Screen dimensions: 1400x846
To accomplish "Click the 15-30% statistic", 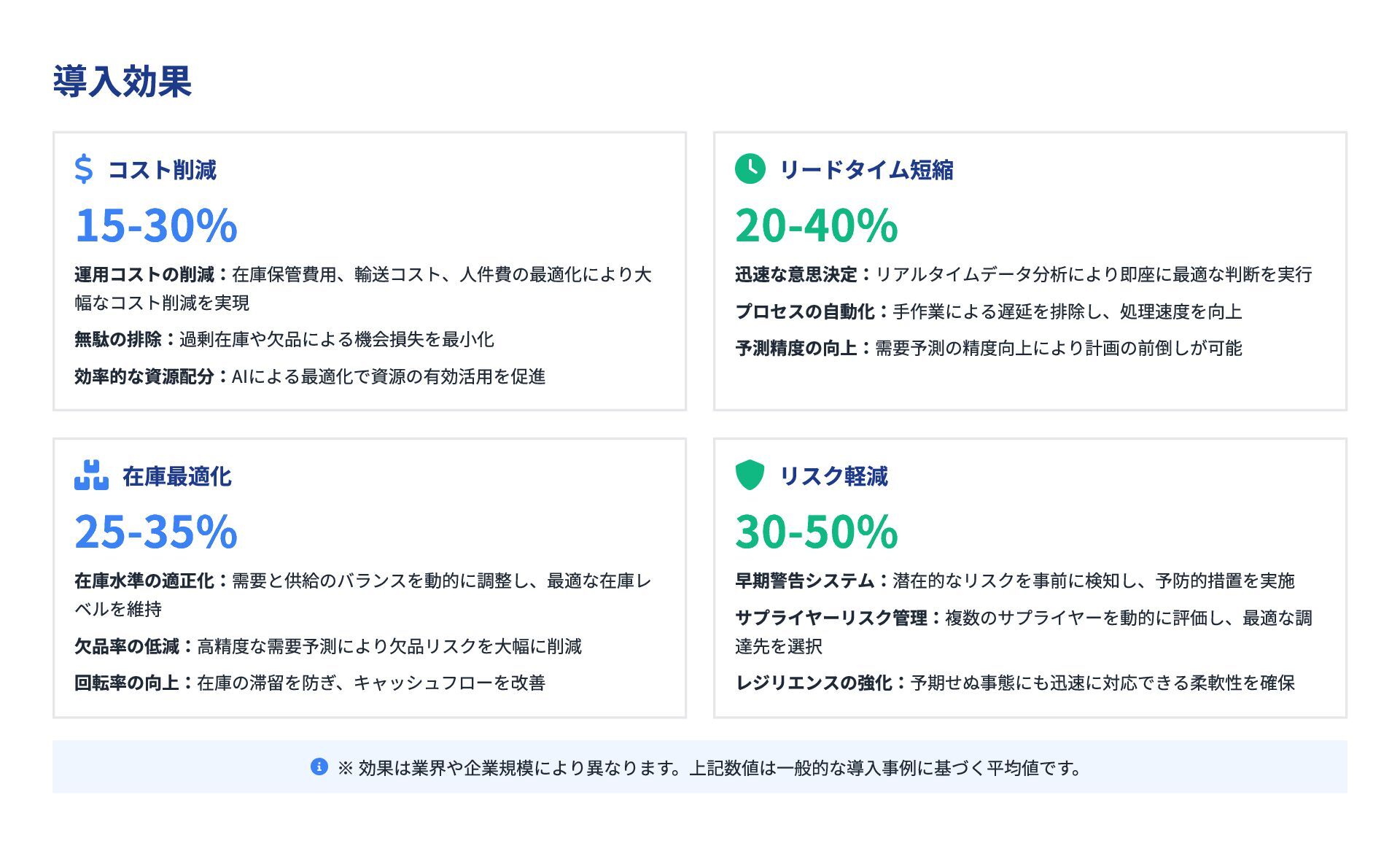I will [156, 225].
